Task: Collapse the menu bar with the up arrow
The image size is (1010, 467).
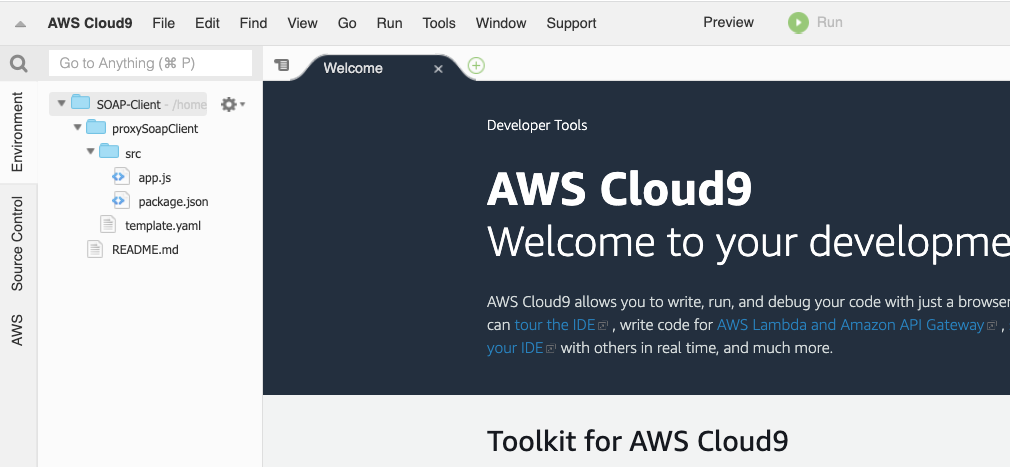Action: [20, 24]
